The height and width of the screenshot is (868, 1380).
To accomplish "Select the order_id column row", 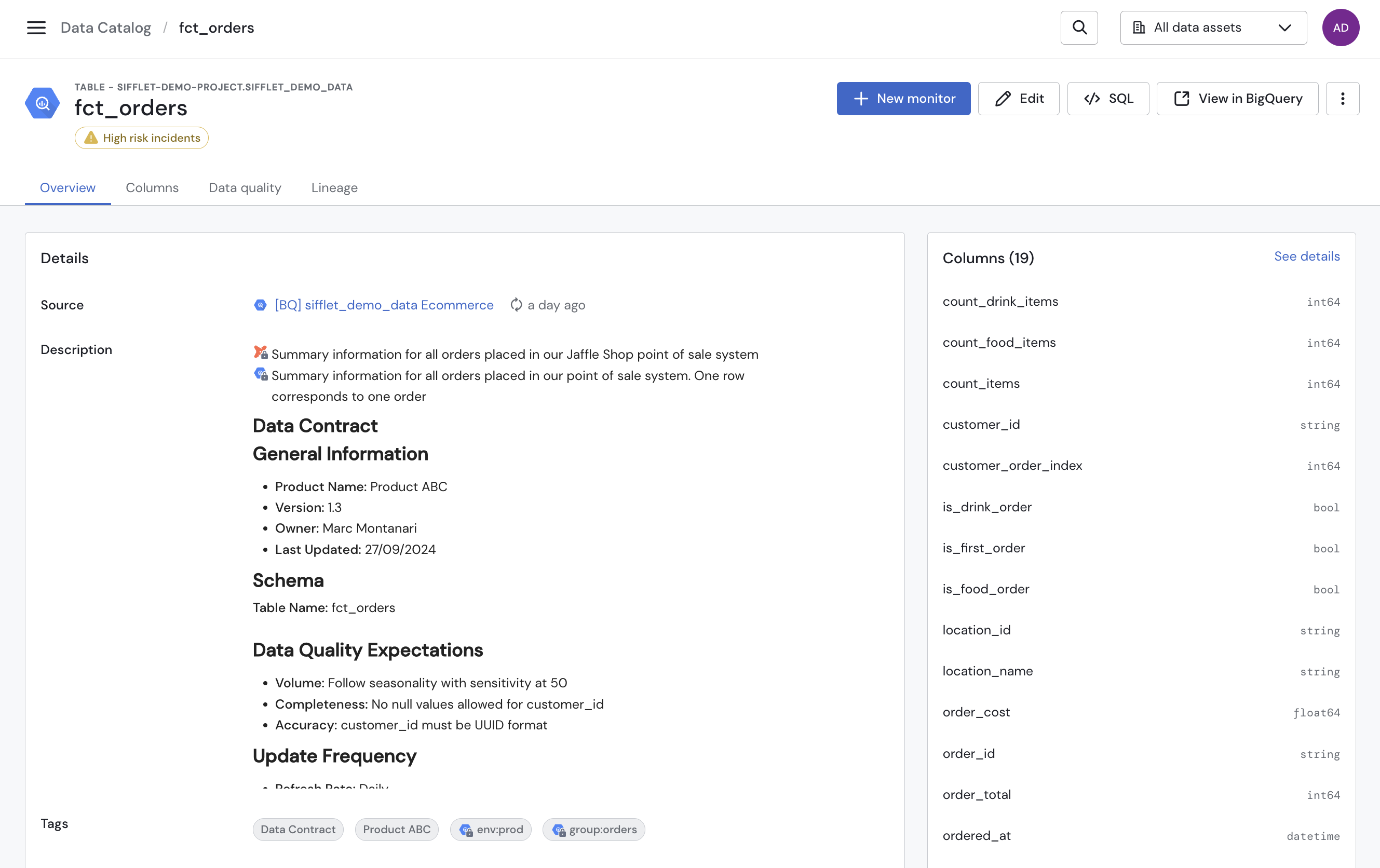I will point(1141,754).
